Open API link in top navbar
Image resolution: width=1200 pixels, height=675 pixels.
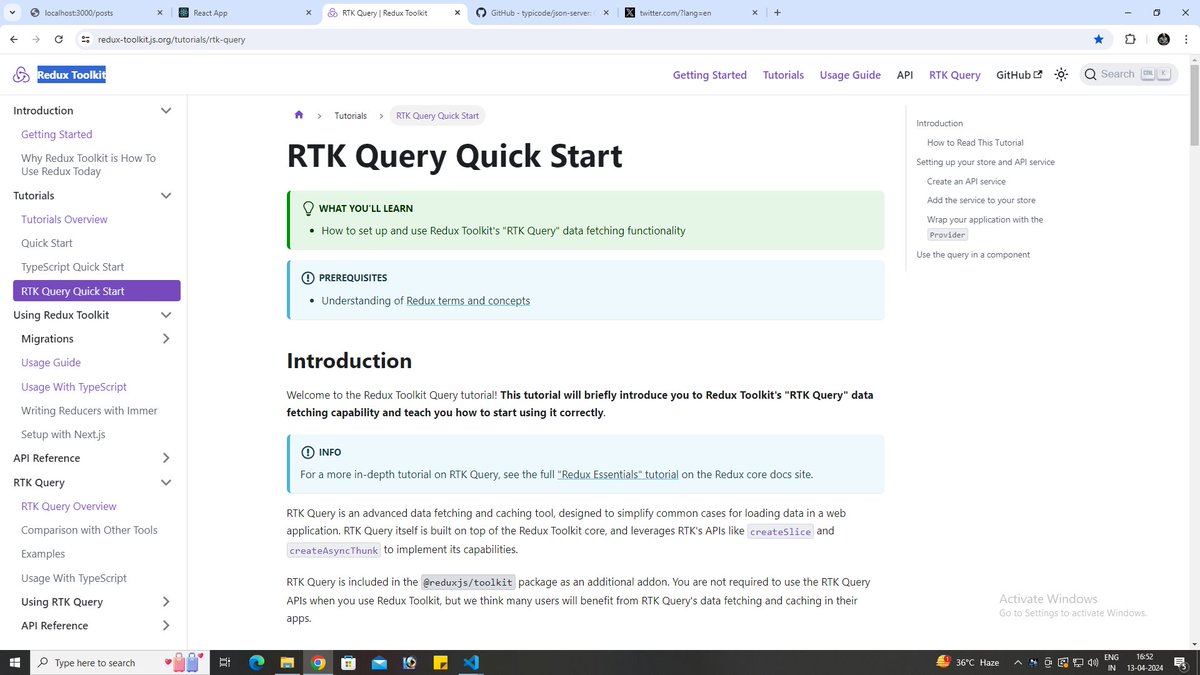coord(905,75)
